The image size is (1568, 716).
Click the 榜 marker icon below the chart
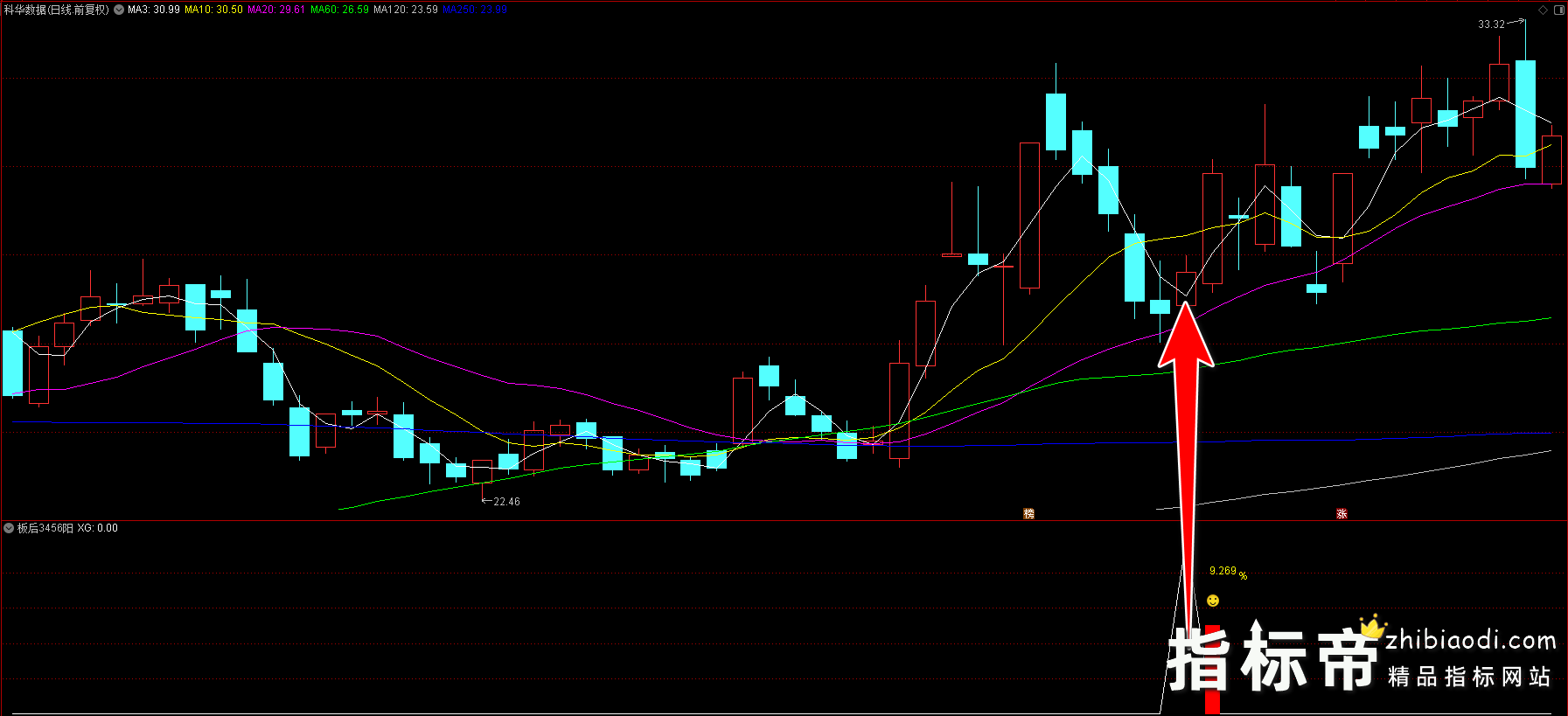pyautogui.click(x=1028, y=513)
